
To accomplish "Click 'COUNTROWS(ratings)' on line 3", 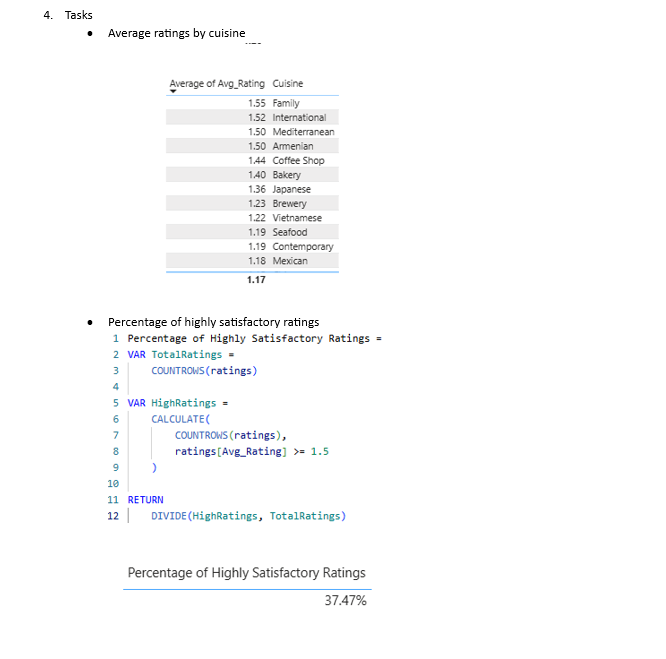I will (204, 371).
